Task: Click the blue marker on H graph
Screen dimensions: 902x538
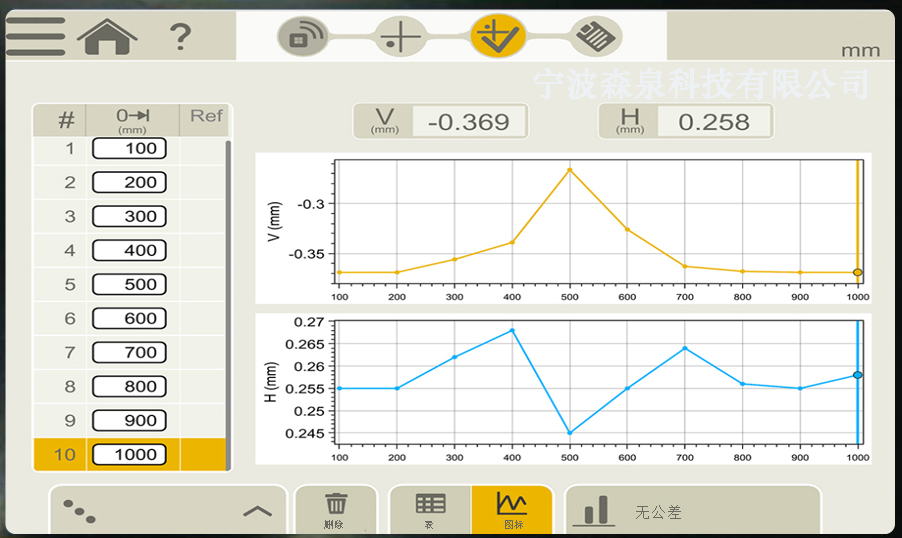Action: point(857,375)
